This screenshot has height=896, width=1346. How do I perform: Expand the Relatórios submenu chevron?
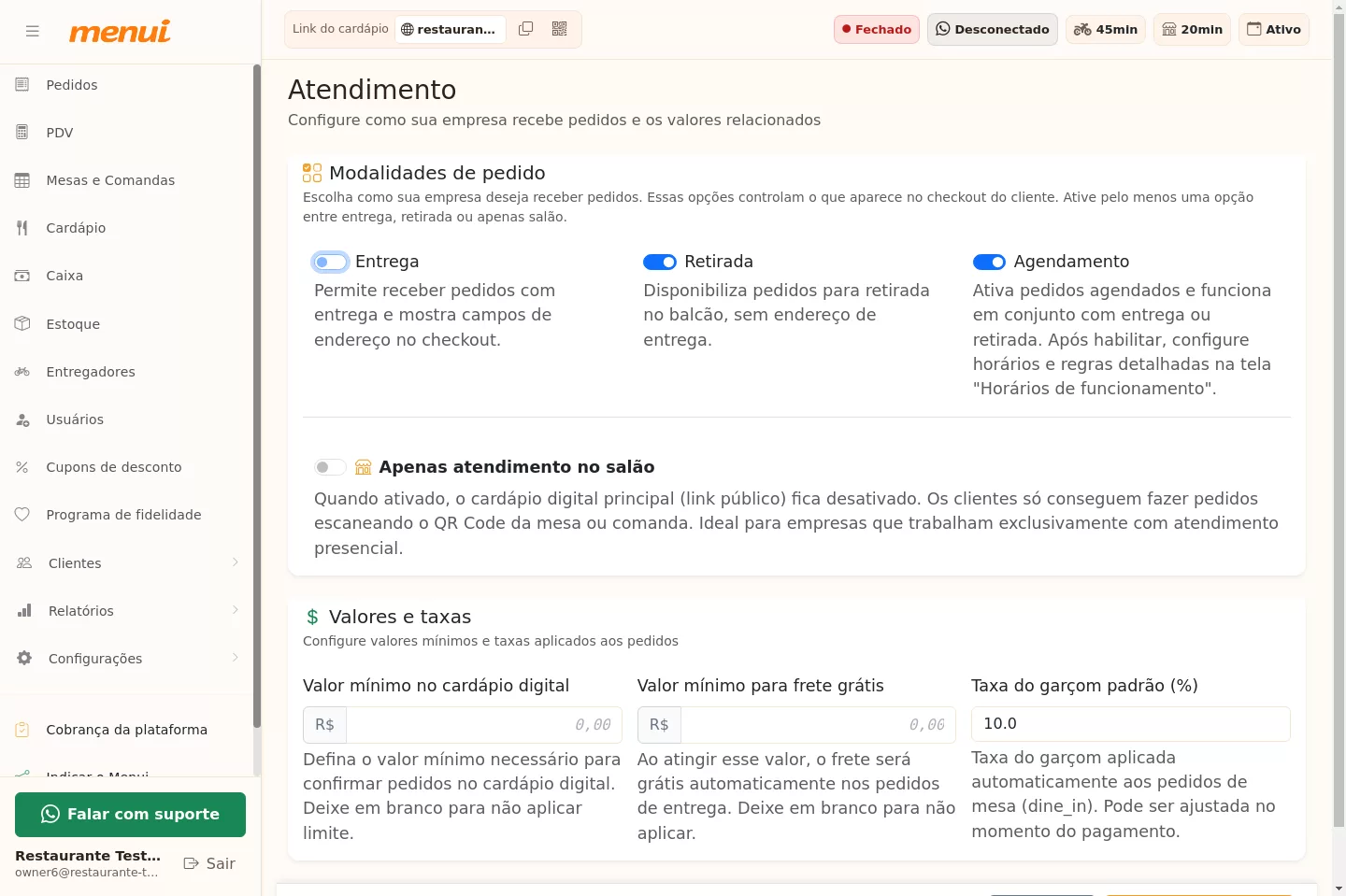click(x=236, y=610)
